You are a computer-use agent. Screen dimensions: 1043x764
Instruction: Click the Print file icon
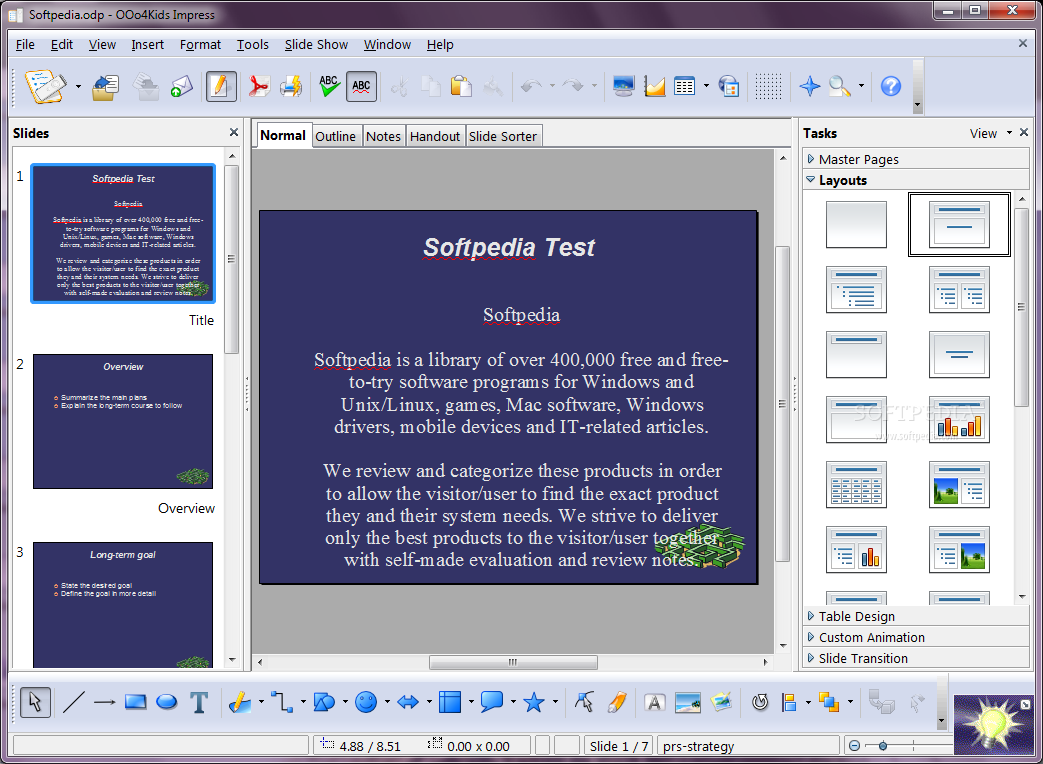pyautogui.click(x=291, y=86)
